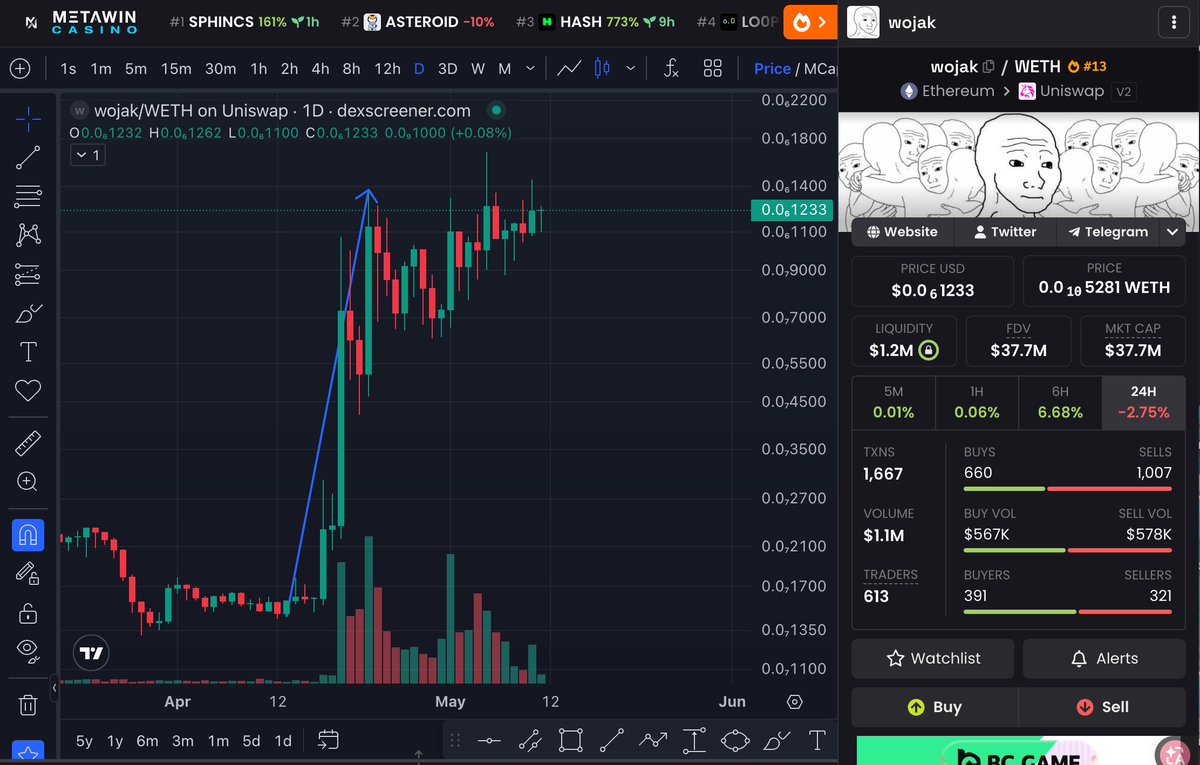Select the brush drawing tool
The height and width of the screenshot is (765, 1200).
tap(28, 313)
